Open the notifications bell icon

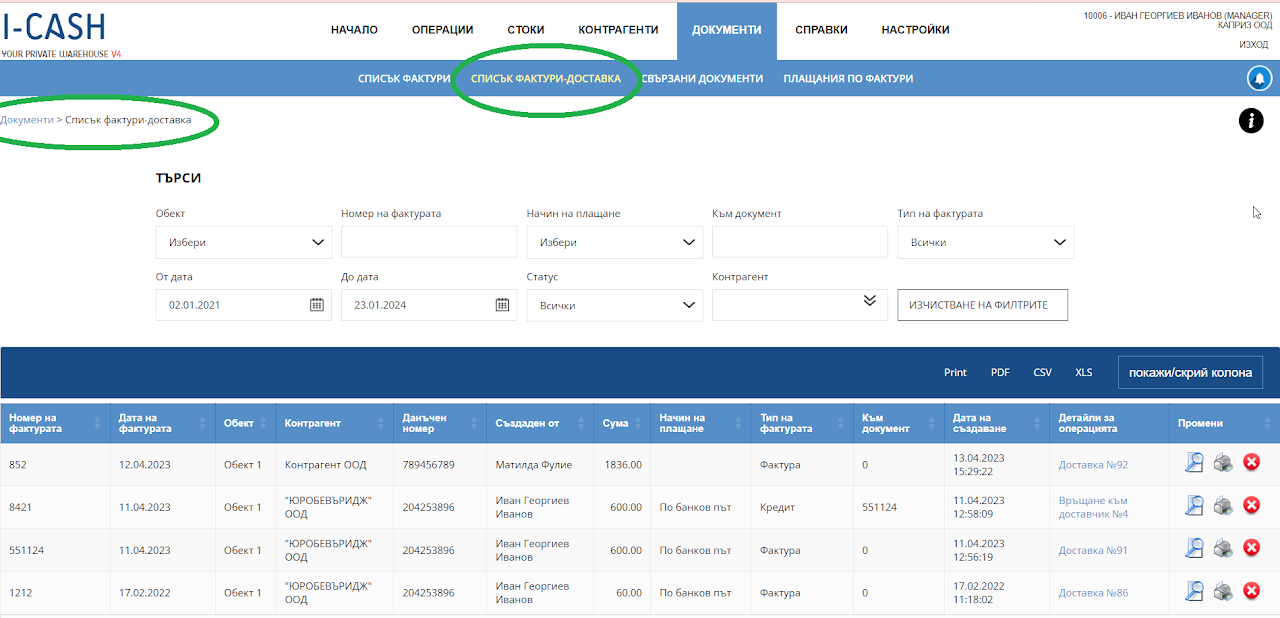point(1260,78)
